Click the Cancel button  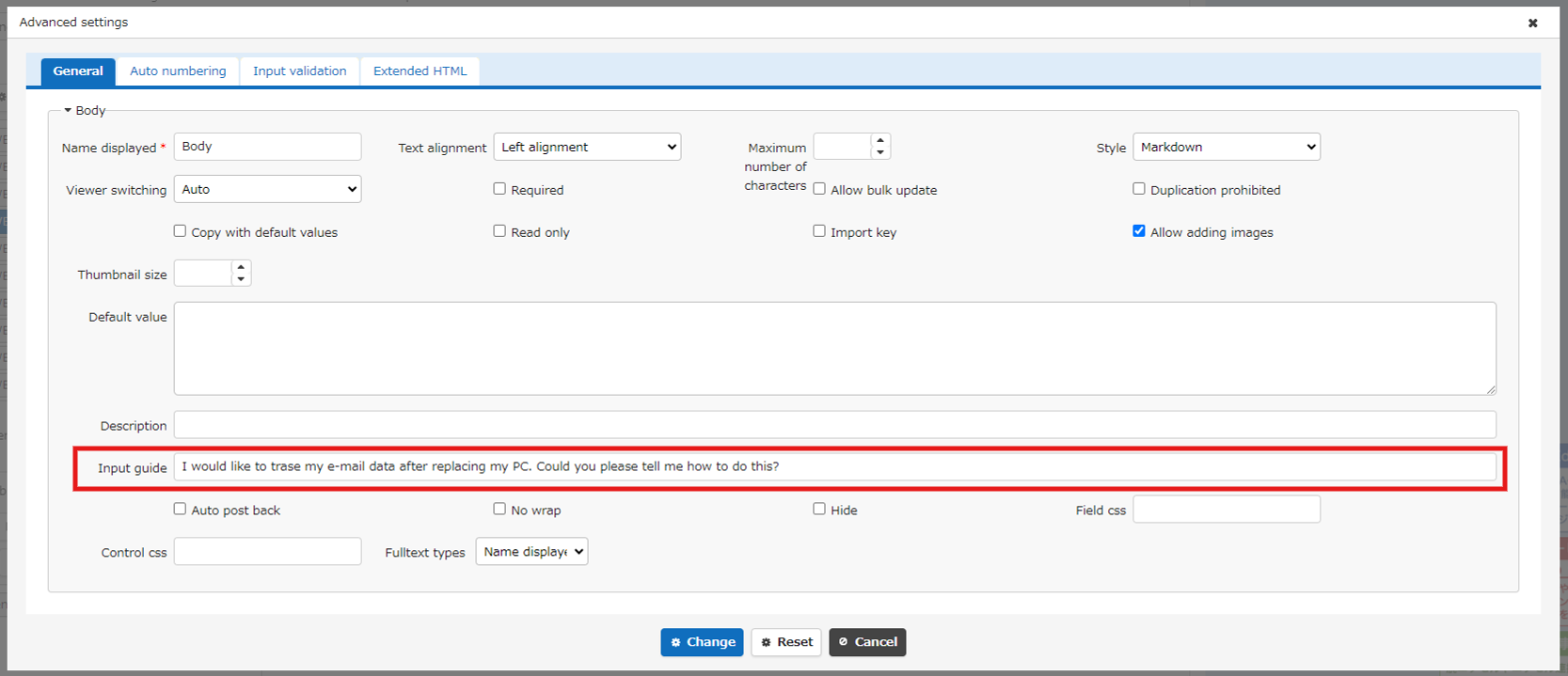click(867, 642)
